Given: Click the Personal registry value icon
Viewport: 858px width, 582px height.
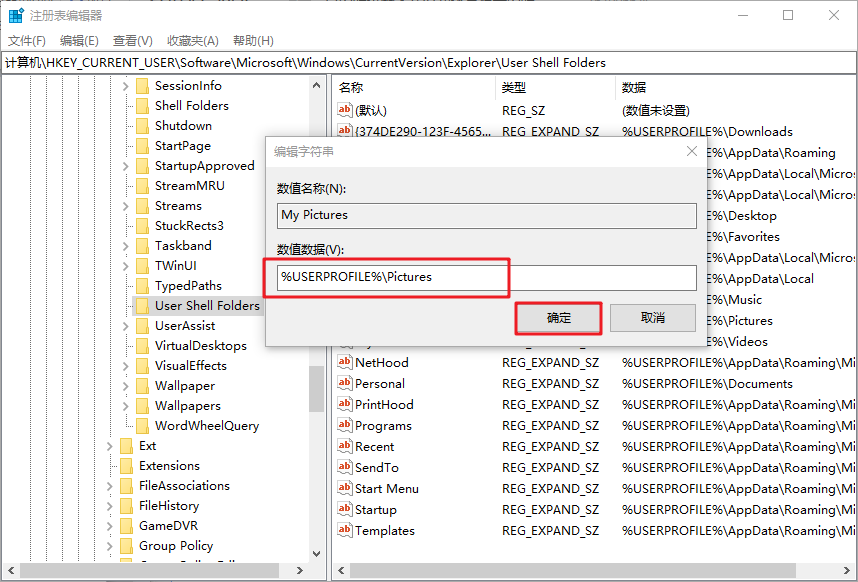Looking at the screenshot, I should click(x=345, y=384).
